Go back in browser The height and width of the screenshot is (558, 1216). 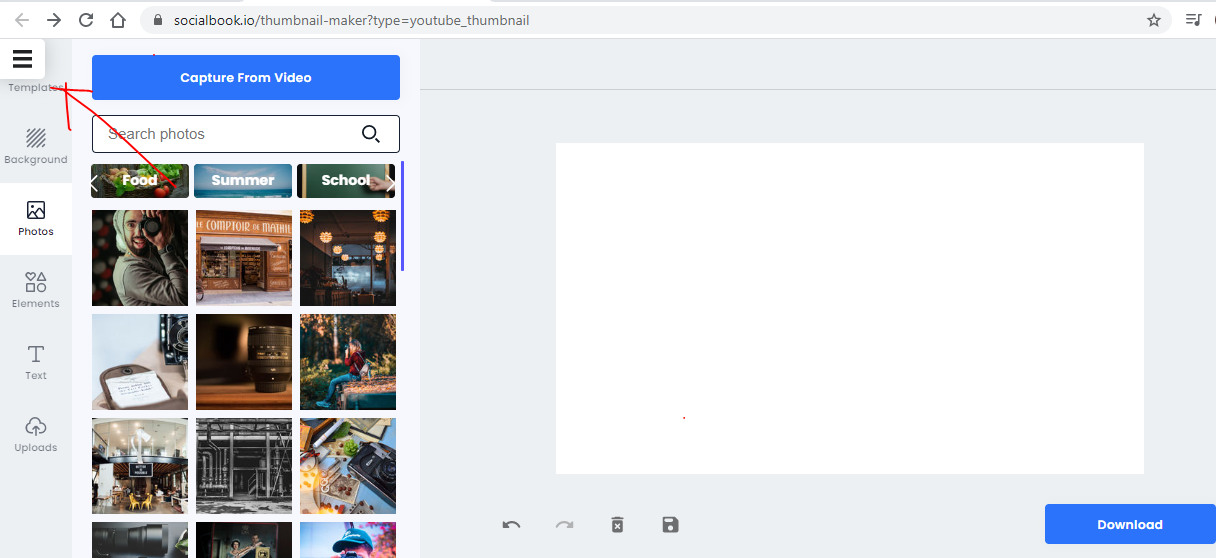click(x=21, y=20)
